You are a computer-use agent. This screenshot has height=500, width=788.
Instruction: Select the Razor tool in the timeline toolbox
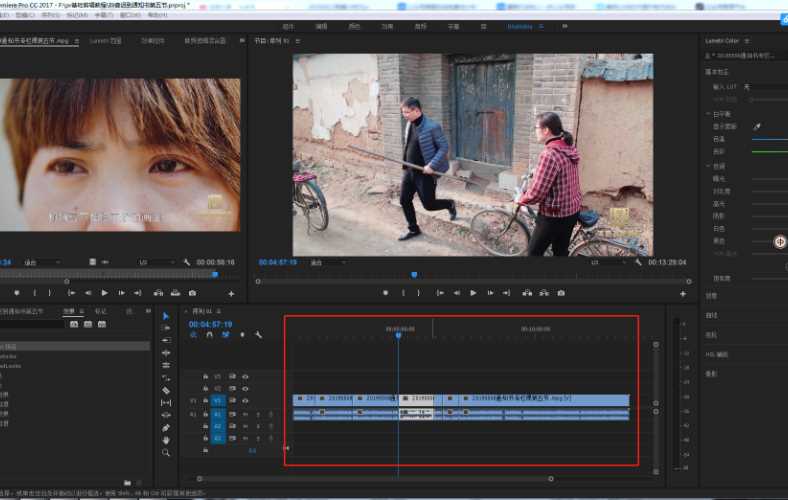point(166,390)
